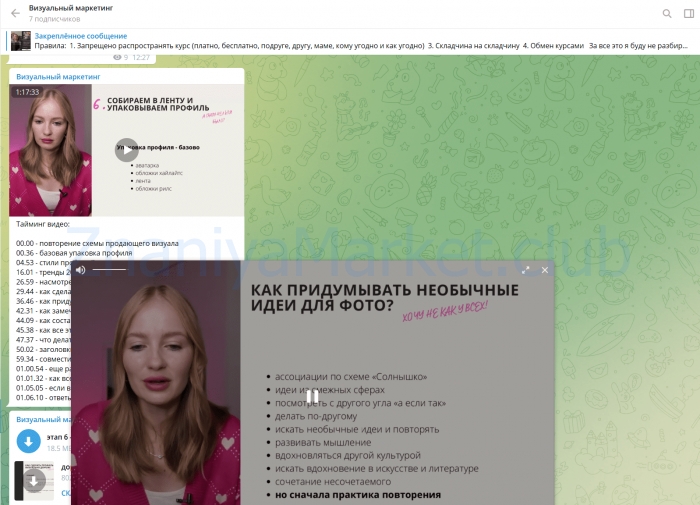700x505 pixels.
Task: Click the 'Тайминг видео:' caption text
Action: point(43,224)
